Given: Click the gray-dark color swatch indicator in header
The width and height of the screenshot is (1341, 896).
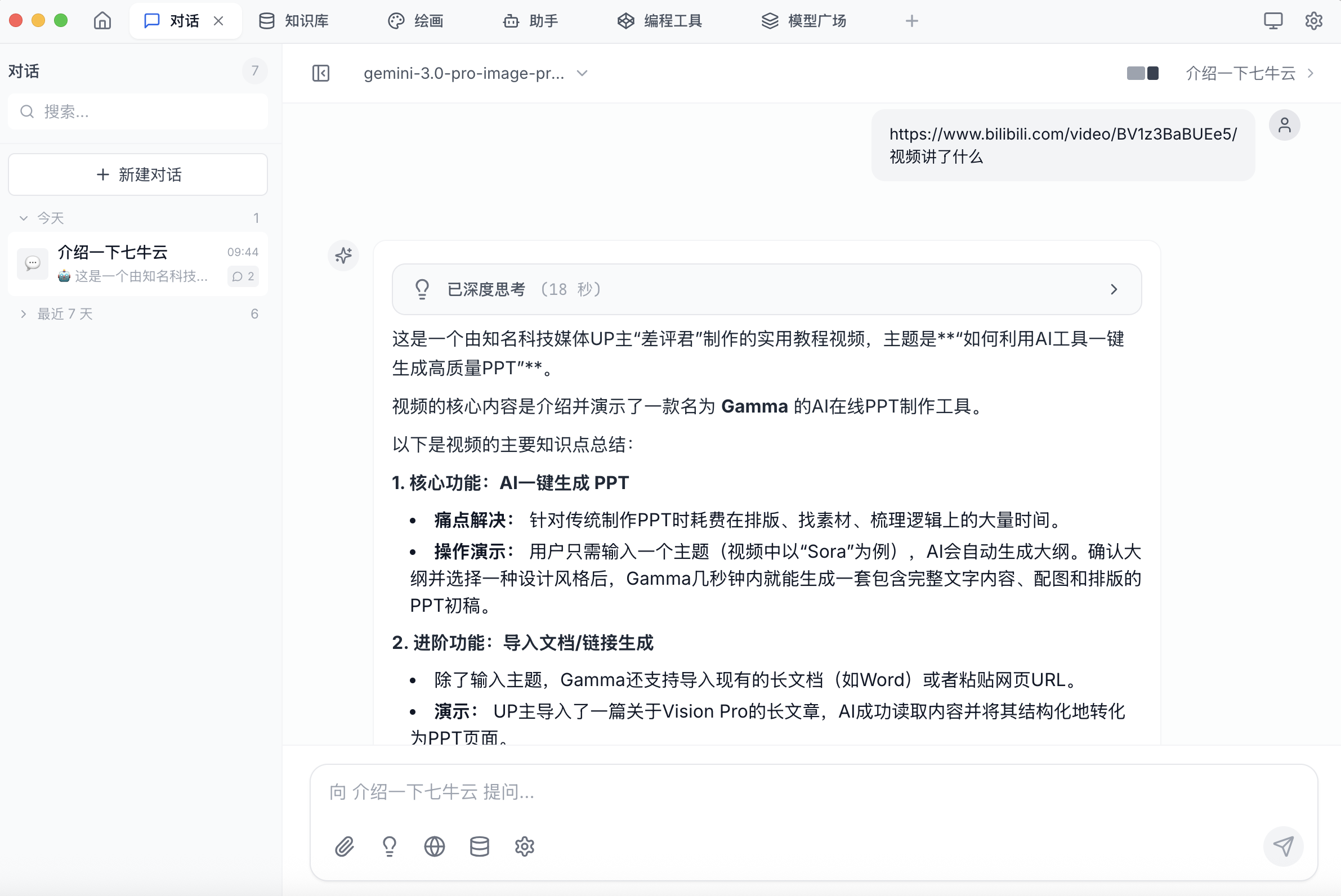Looking at the screenshot, I should pyautogui.click(x=1142, y=73).
